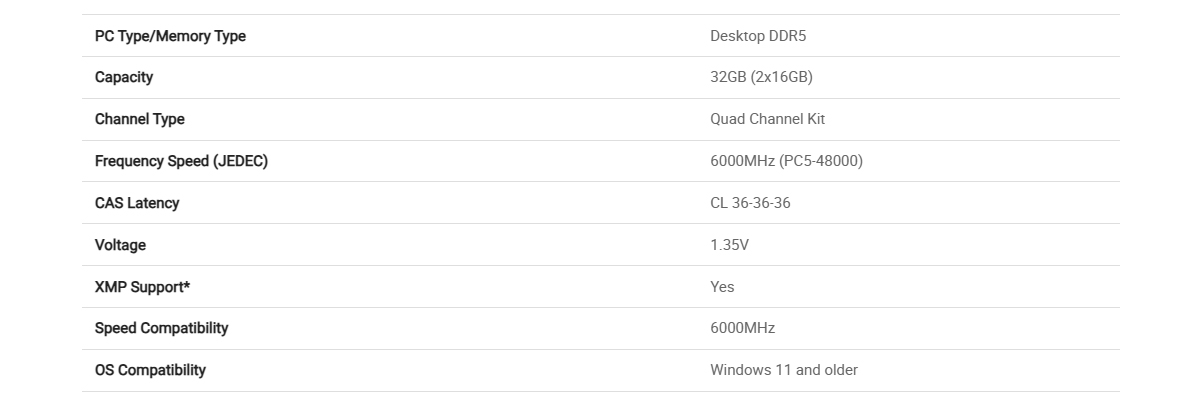The height and width of the screenshot is (401, 1185).
Task: Click the Channel Type label
Action: click(140, 119)
